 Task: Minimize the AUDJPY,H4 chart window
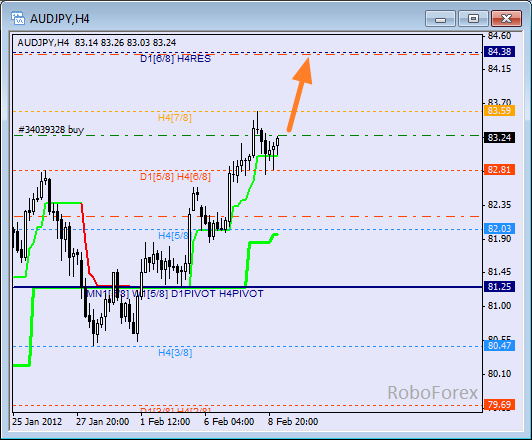(x=440, y=18)
